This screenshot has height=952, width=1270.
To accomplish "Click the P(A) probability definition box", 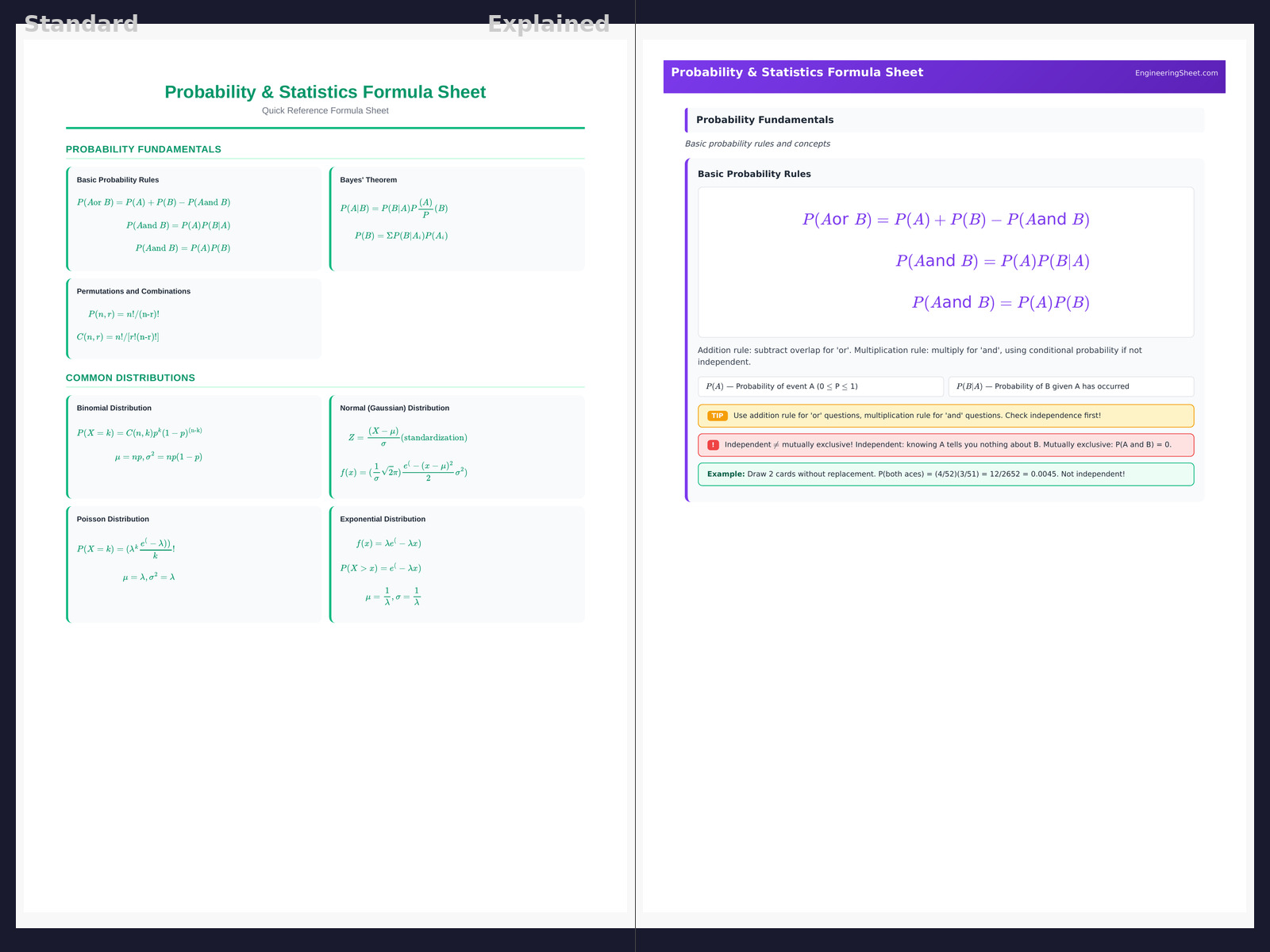I will (820, 386).
